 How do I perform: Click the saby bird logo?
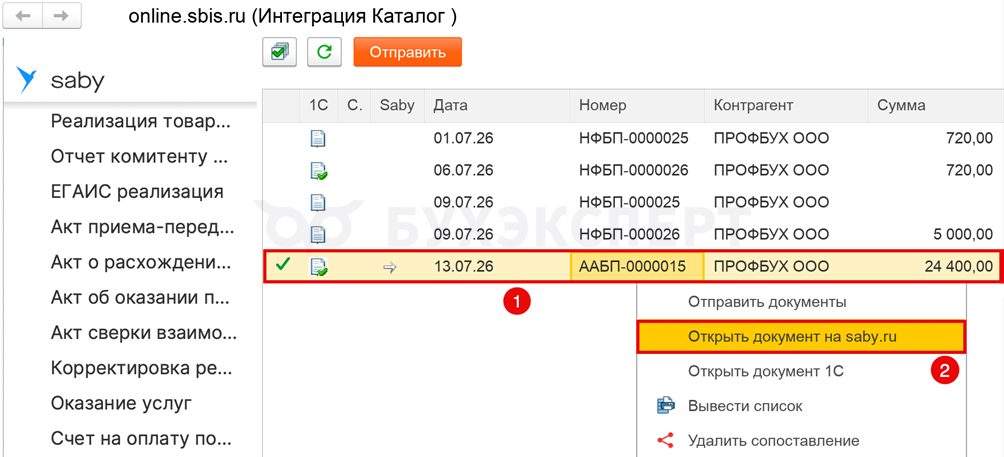click(x=27, y=81)
